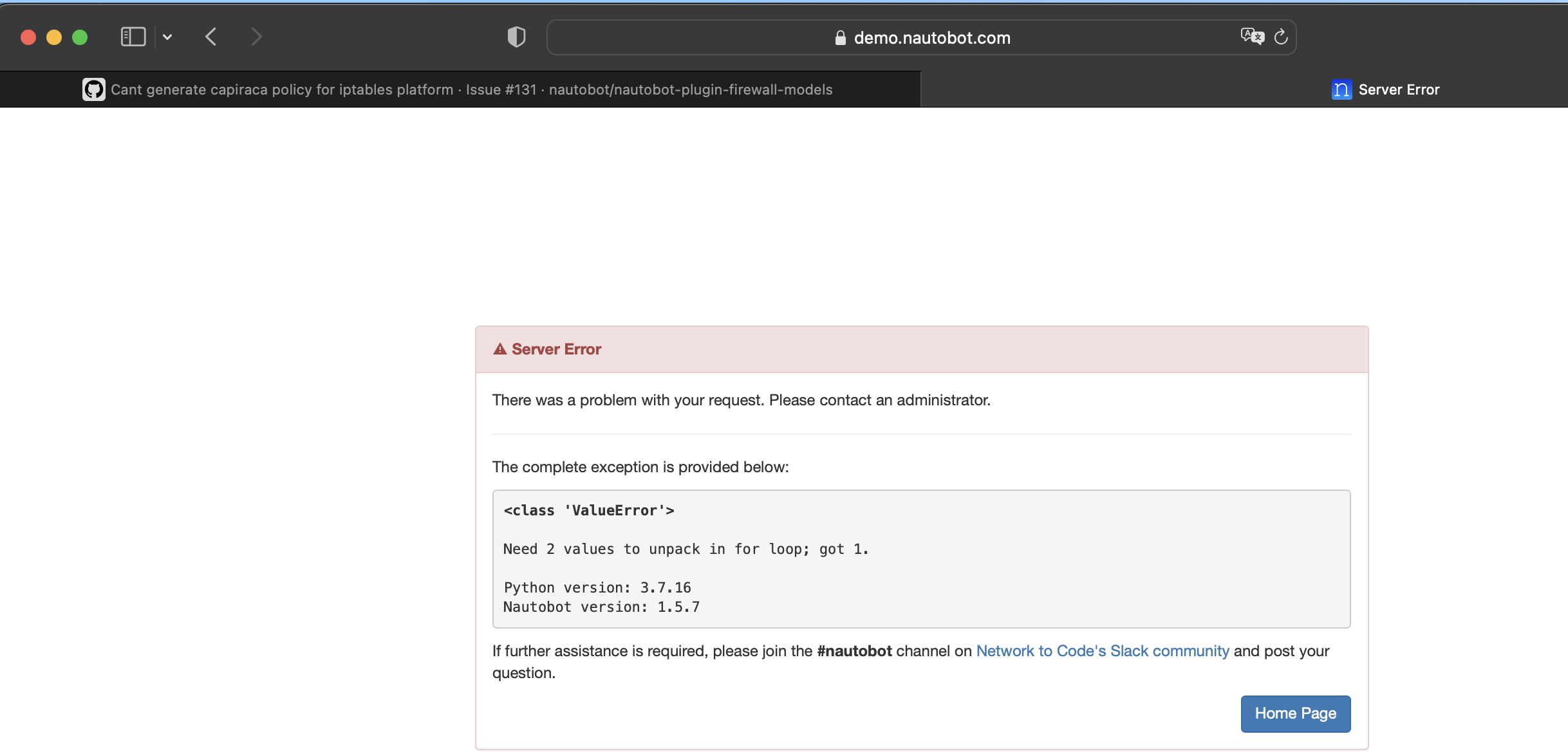1568x754 pixels.
Task: Toggle webpage translation to English
Action: pos(1251,36)
